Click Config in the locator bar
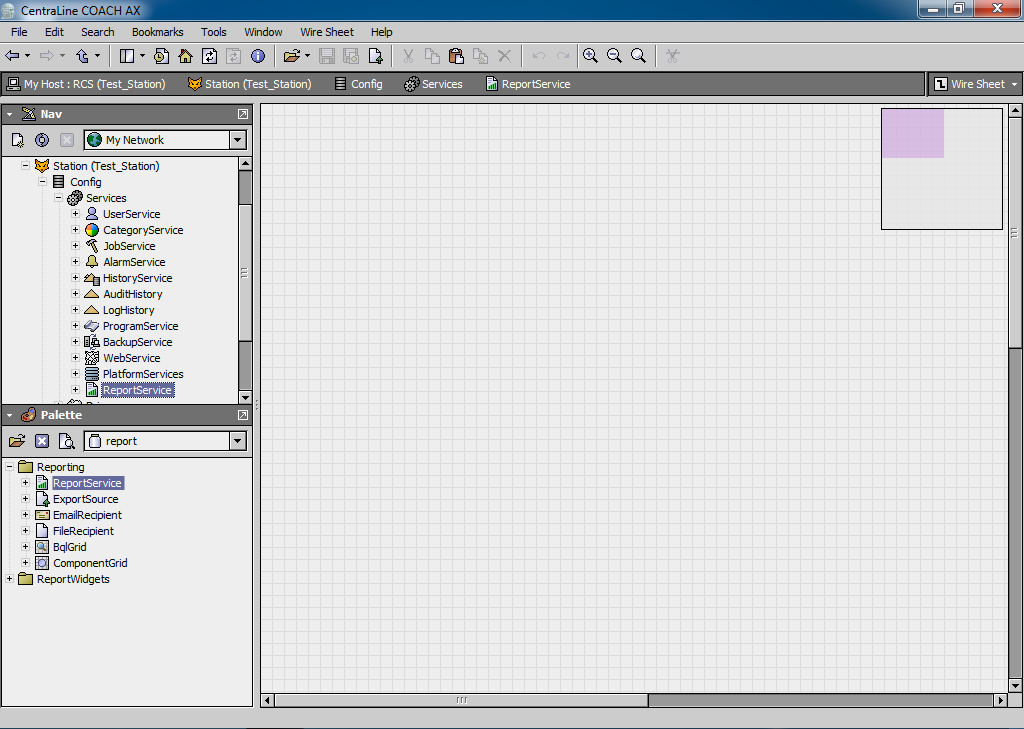The width and height of the screenshot is (1024, 729). click(359, 84)
